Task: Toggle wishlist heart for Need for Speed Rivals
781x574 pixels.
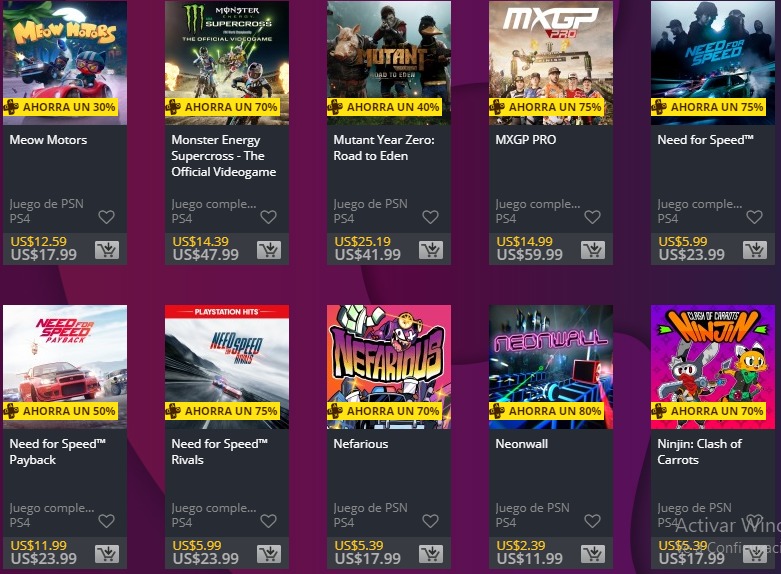Action: tap(268, 521)
